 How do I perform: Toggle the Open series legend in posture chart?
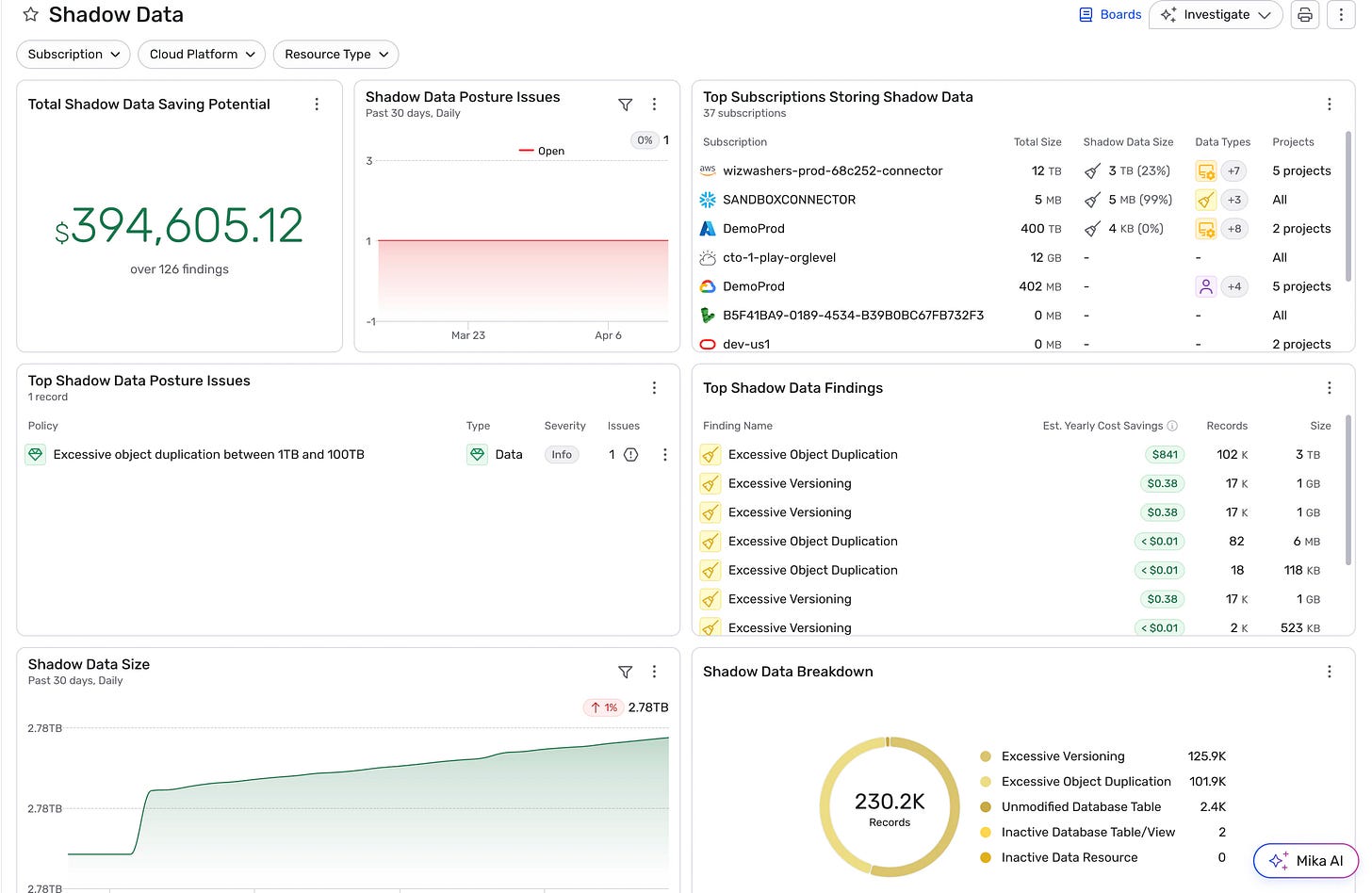pyautogui.click(x=543, y=151)
